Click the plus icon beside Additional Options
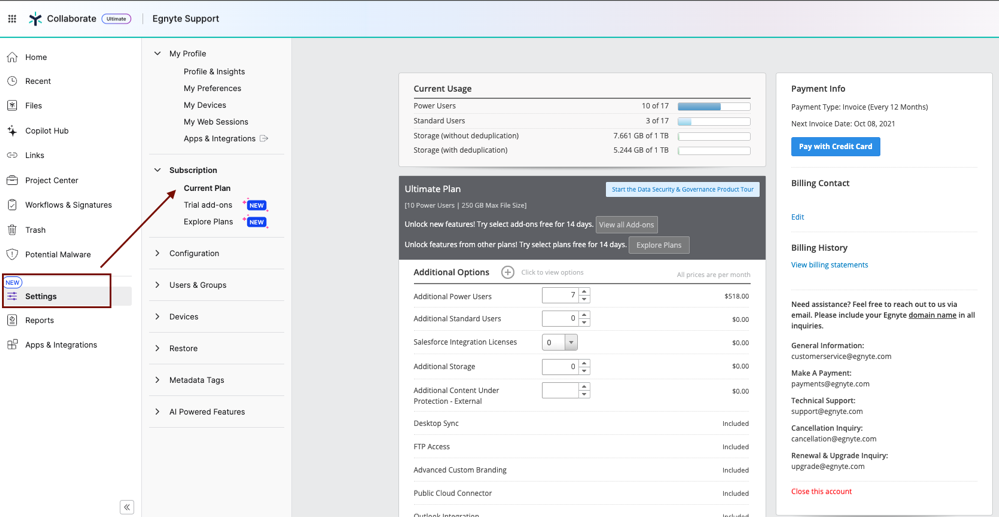This screenshot has width=999, height=517. click(x=508, y=272)
